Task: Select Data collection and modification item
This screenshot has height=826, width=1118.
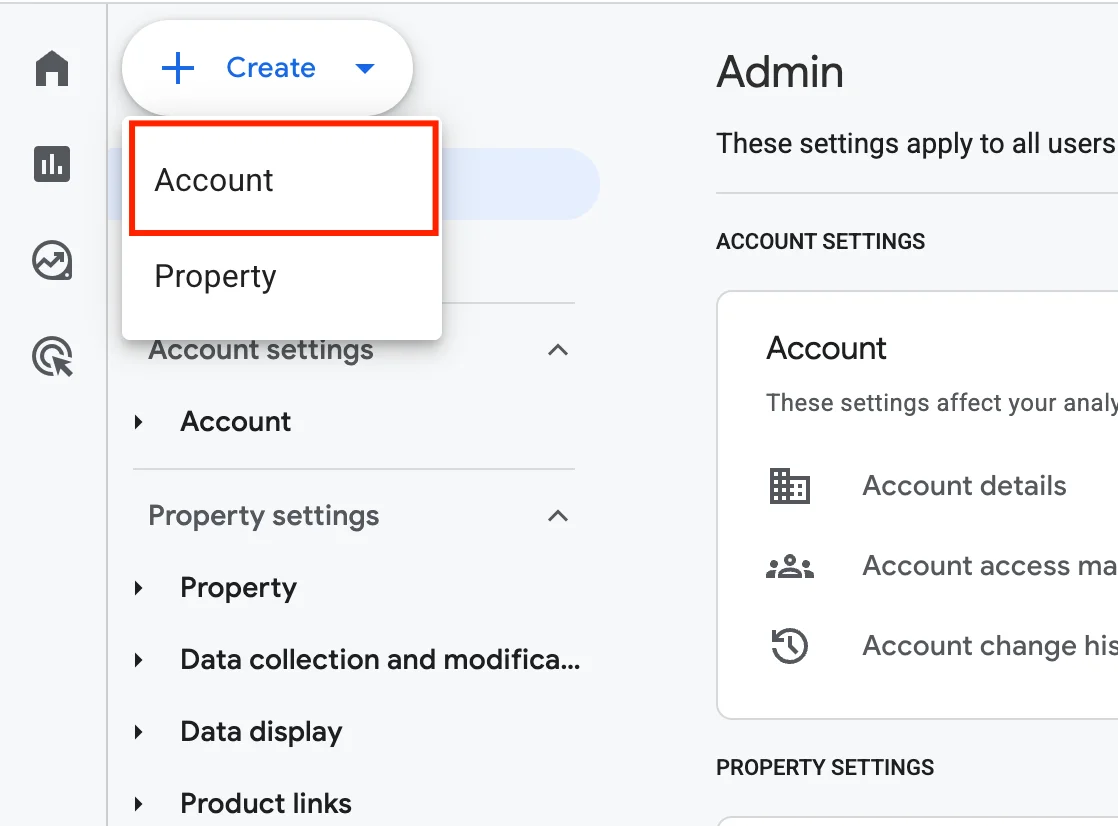Action: (380, 660)
